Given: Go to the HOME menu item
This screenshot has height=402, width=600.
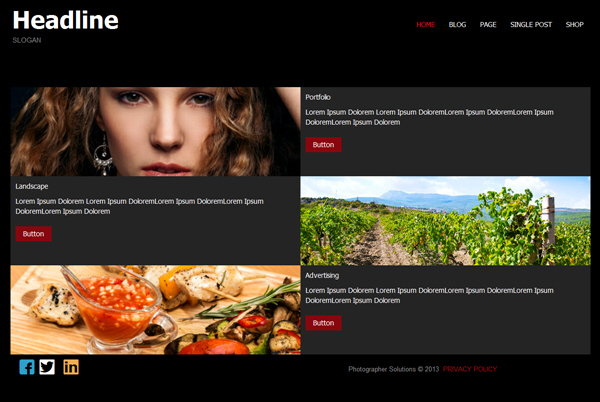Looking at the screenshot, I should pos(426,24).
